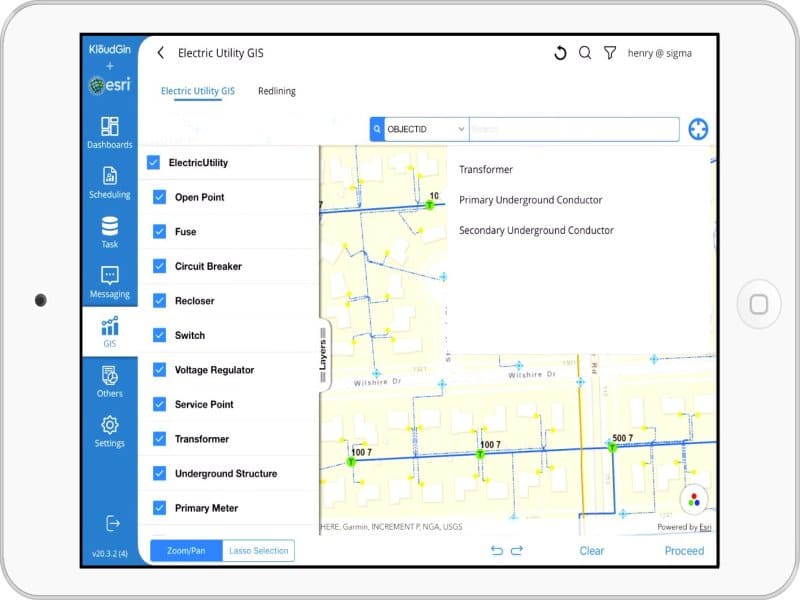Select the GIS sidebar section
The image size is (800, 600).
[110, 332]
